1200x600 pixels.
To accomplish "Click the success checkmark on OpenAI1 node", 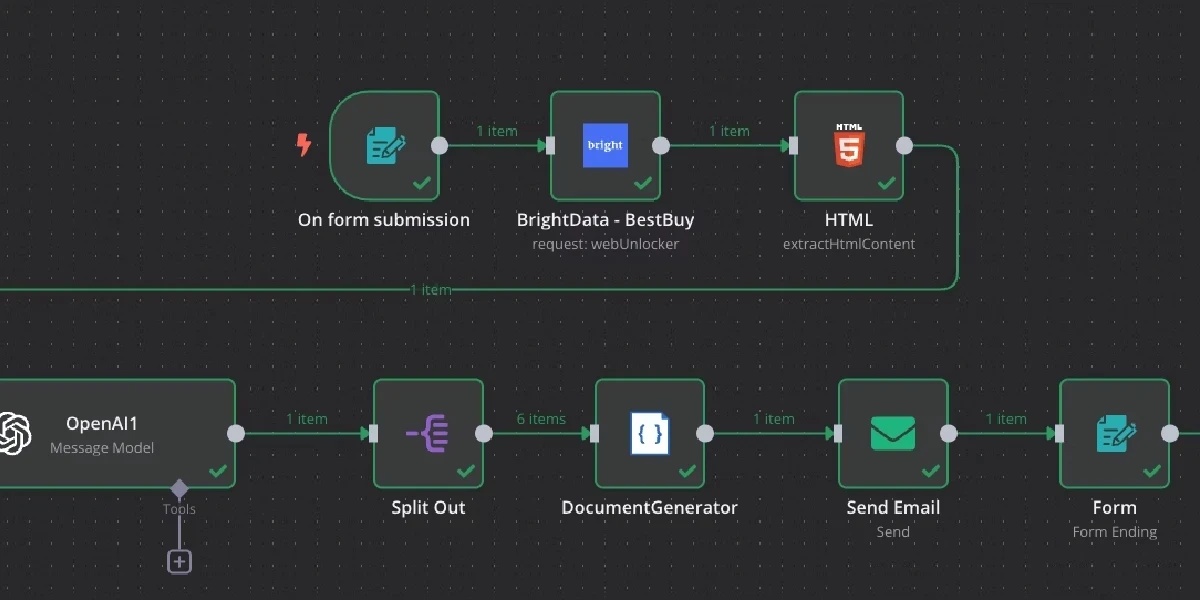I will 217,471.
